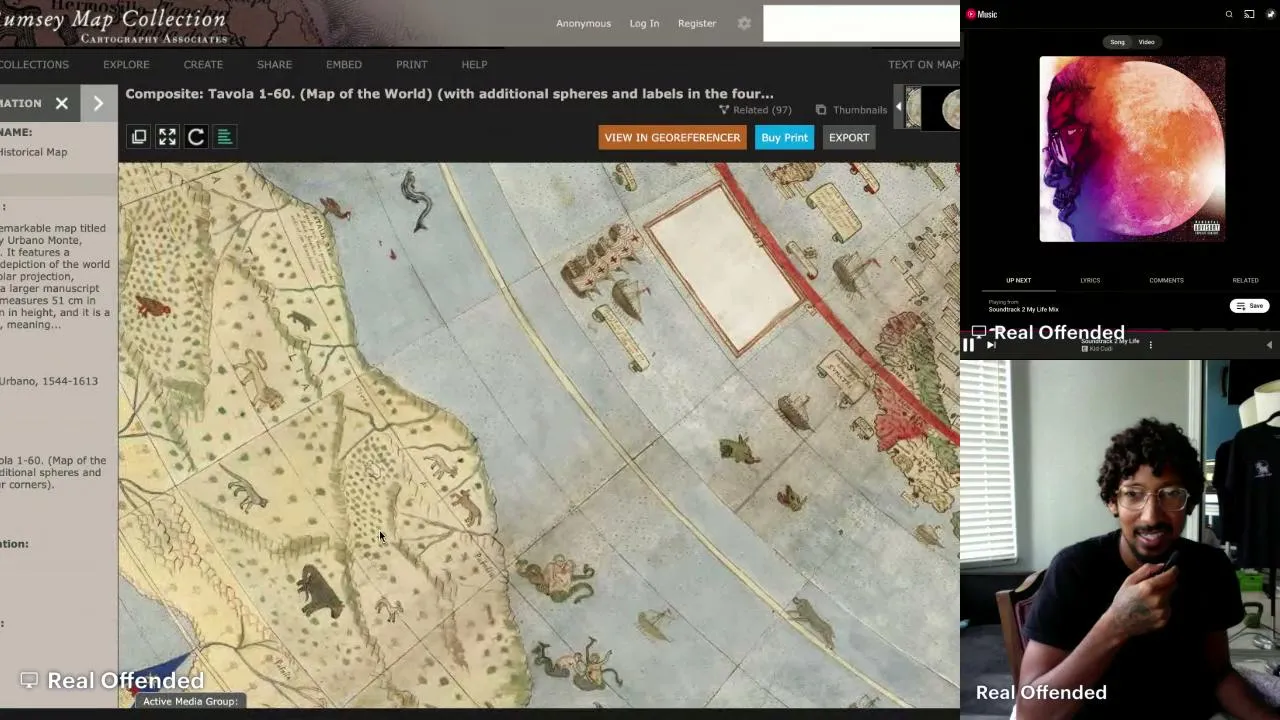Image resolution: width=1280 pixels, height=720 pixels.
Task: Open settings gear icon in header
Action: click(744, 23)
